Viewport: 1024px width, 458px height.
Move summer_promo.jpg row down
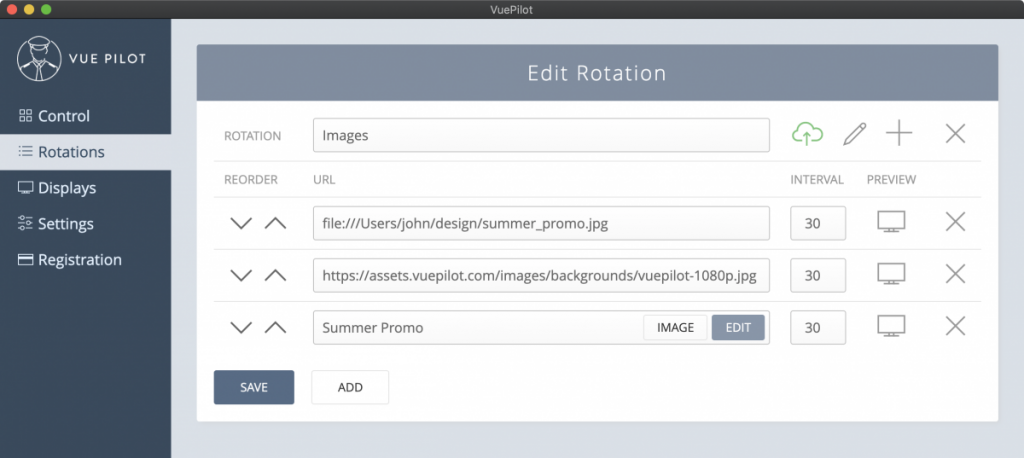pyautogui.click(x=241, y=223)
